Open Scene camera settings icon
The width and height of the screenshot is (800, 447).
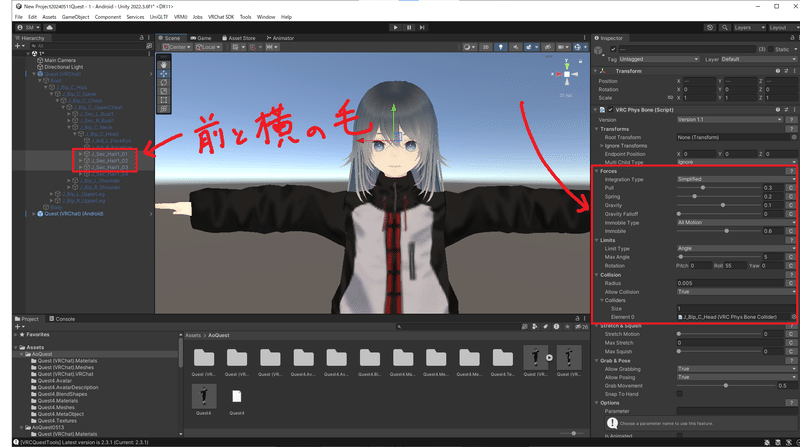click(563, 47)
